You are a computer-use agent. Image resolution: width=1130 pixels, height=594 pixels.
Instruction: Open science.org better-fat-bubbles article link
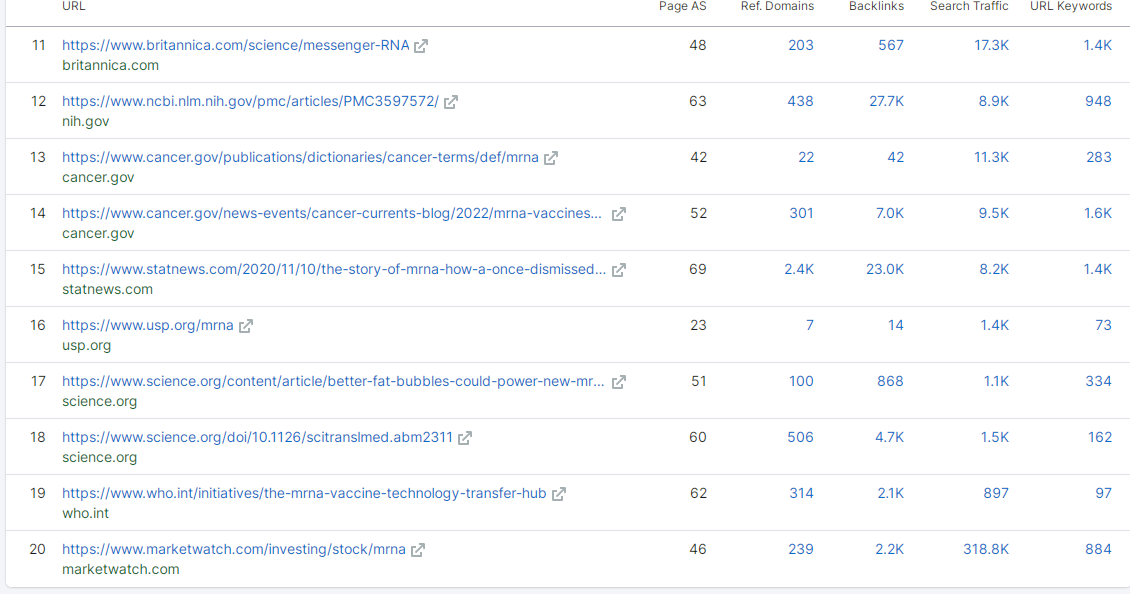(x=333, y=381)
